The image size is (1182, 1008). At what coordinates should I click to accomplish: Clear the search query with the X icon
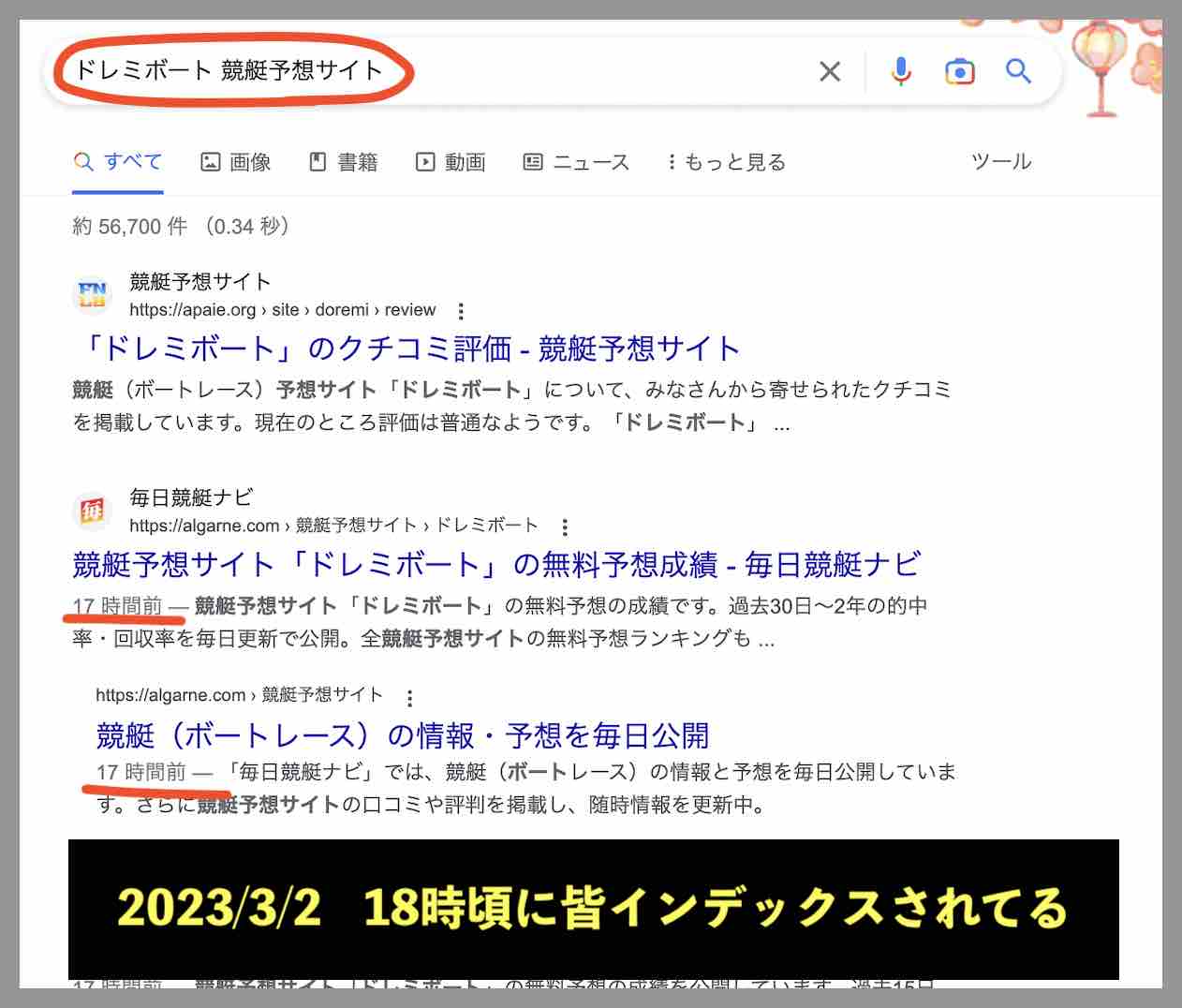pyautogui.click(x=830, y=70)
